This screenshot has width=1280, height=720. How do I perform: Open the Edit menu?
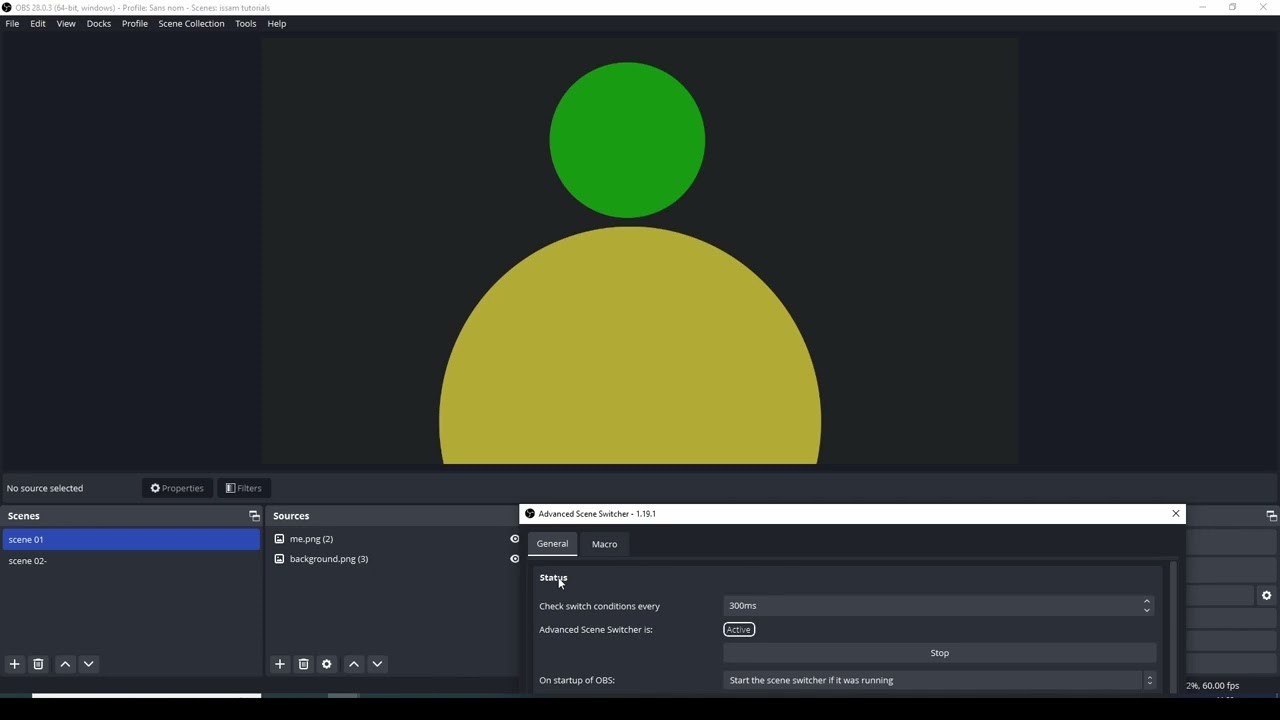point(38,23)
